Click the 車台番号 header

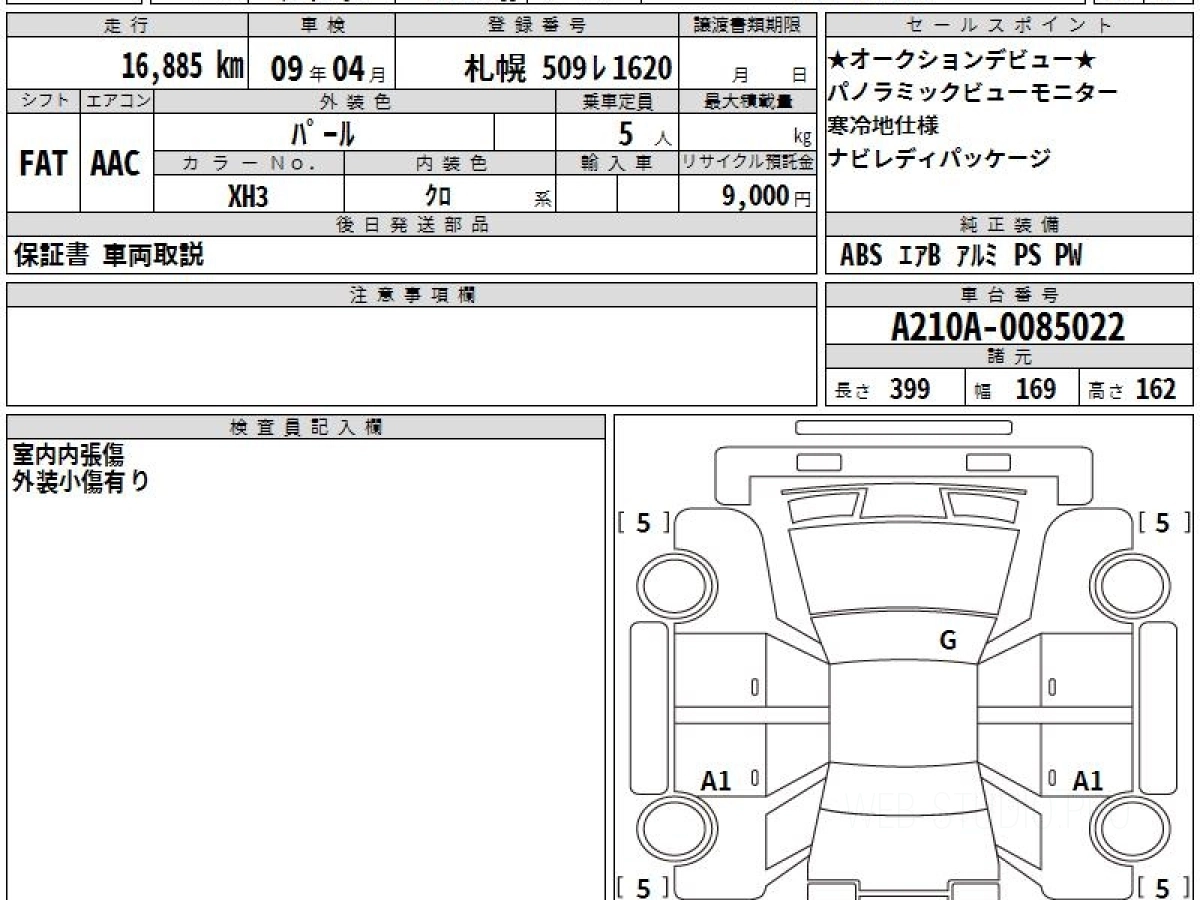coord(1010,295)
